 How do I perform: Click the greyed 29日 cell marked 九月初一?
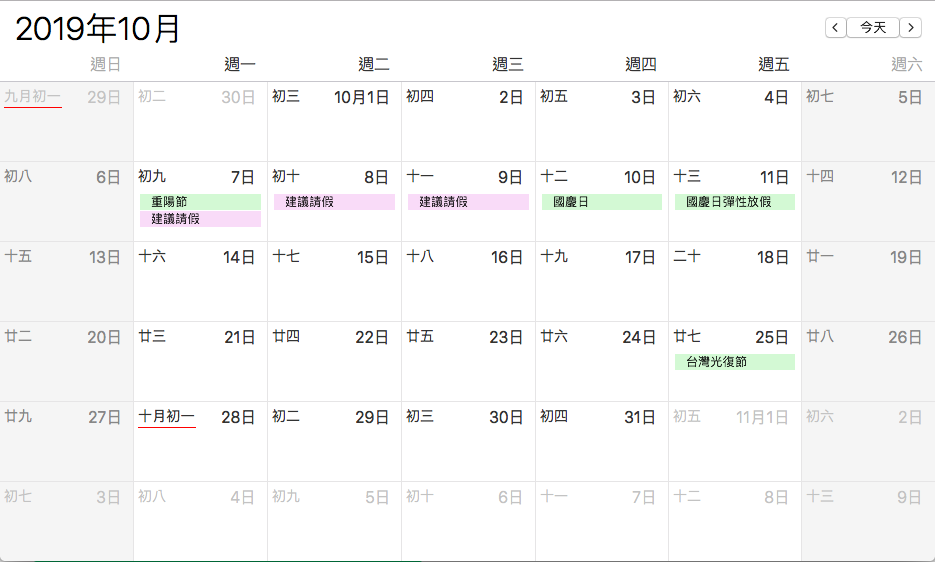click(66, 122)
